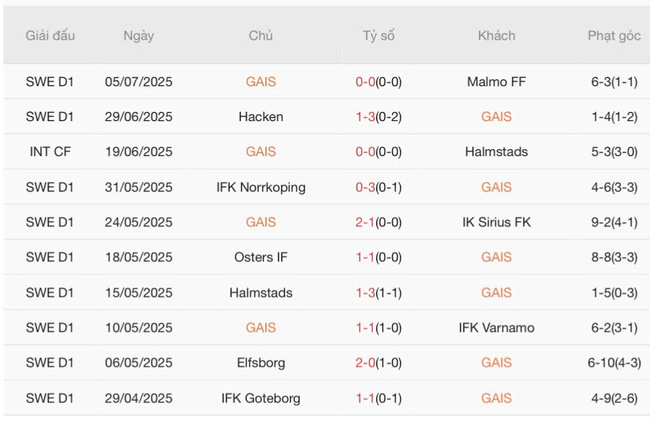Select the 05/07/2025 match date
Screen dimensions: 650x424
(139, 82)
